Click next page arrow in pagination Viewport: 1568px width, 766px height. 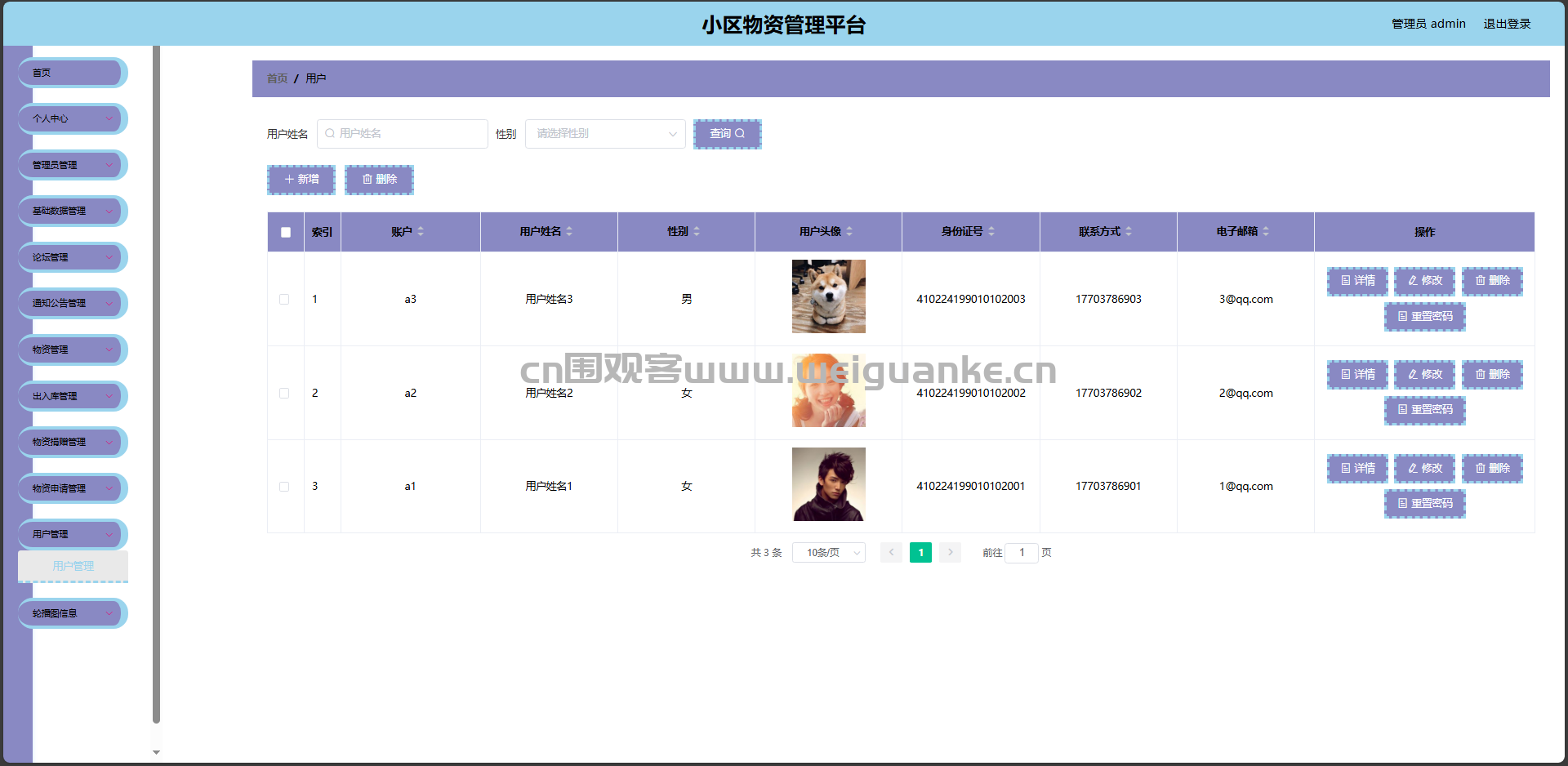click(x=950, y=553)
